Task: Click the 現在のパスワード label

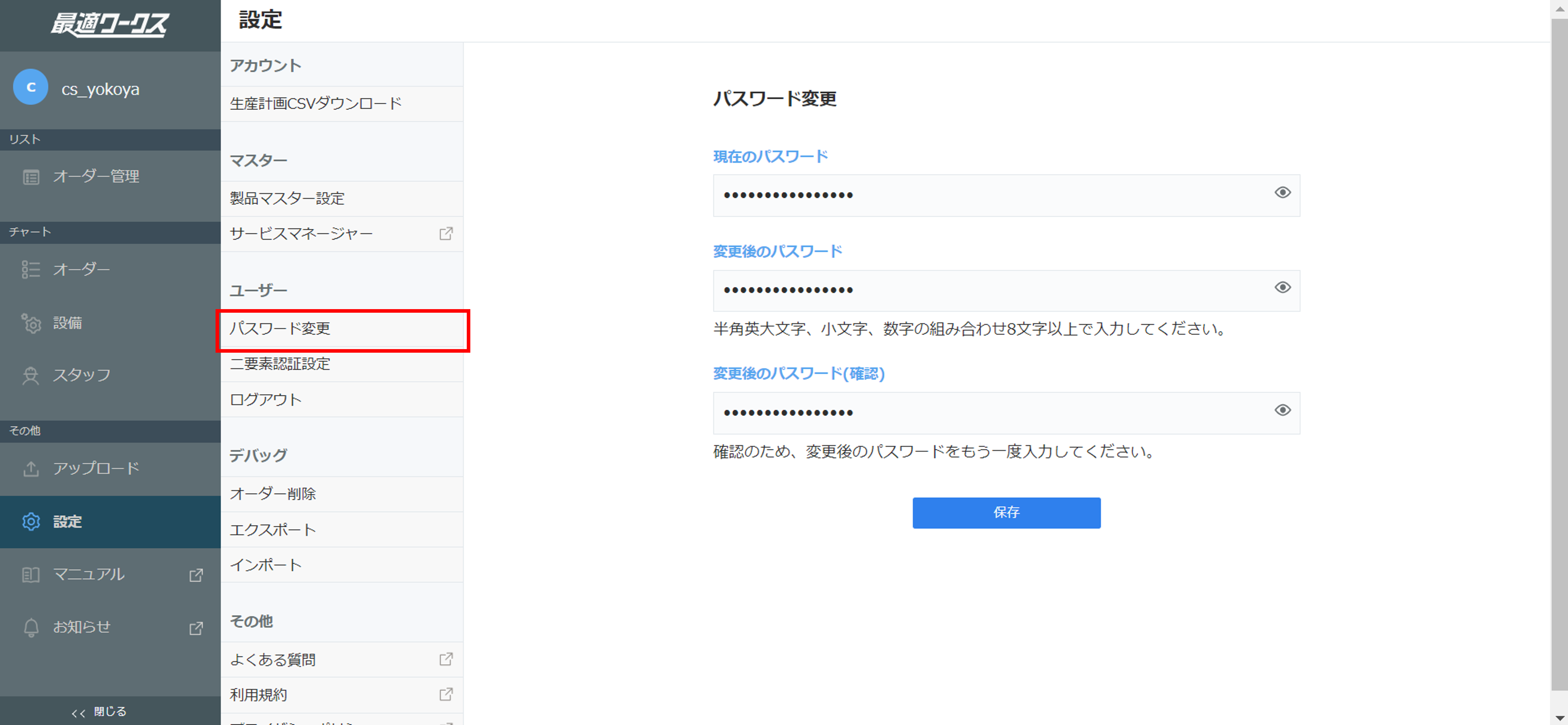Action: click(770, 156)
